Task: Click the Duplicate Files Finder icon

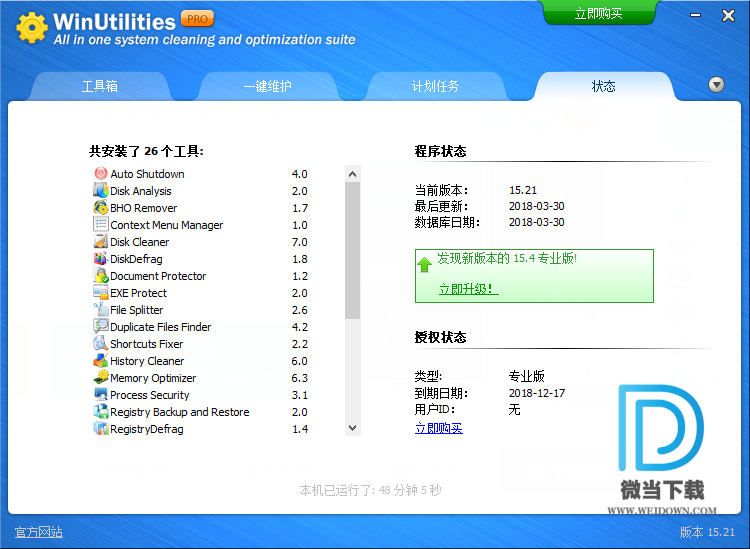Action: [100, 326]
